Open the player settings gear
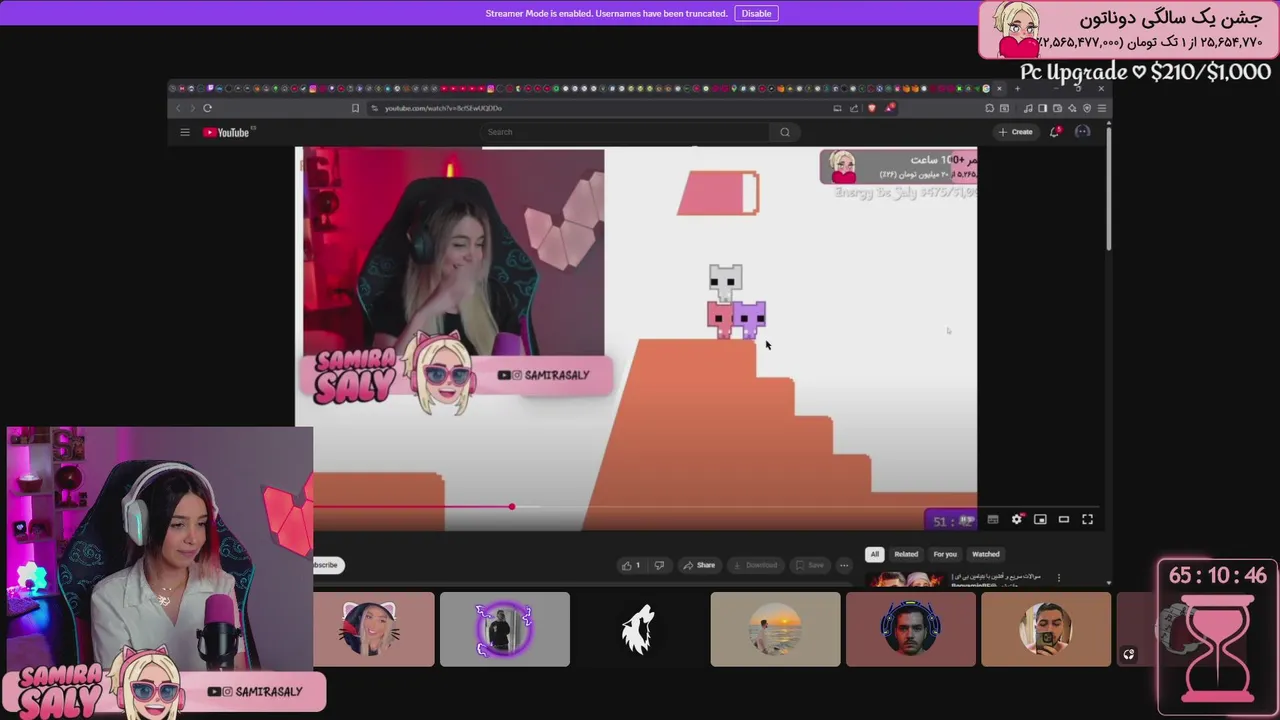1280x720 pixels. tap(1017, 519)
